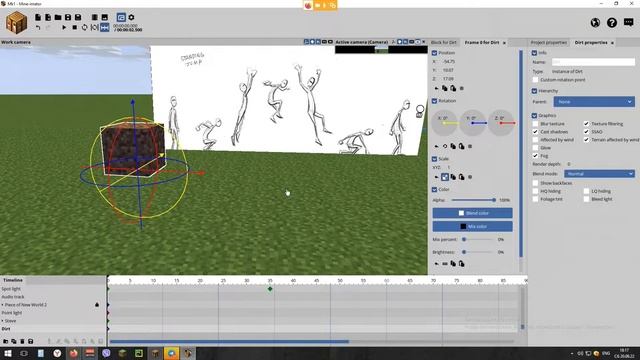Stop the animation playback
Screen dimensions: 640x360
74,27
